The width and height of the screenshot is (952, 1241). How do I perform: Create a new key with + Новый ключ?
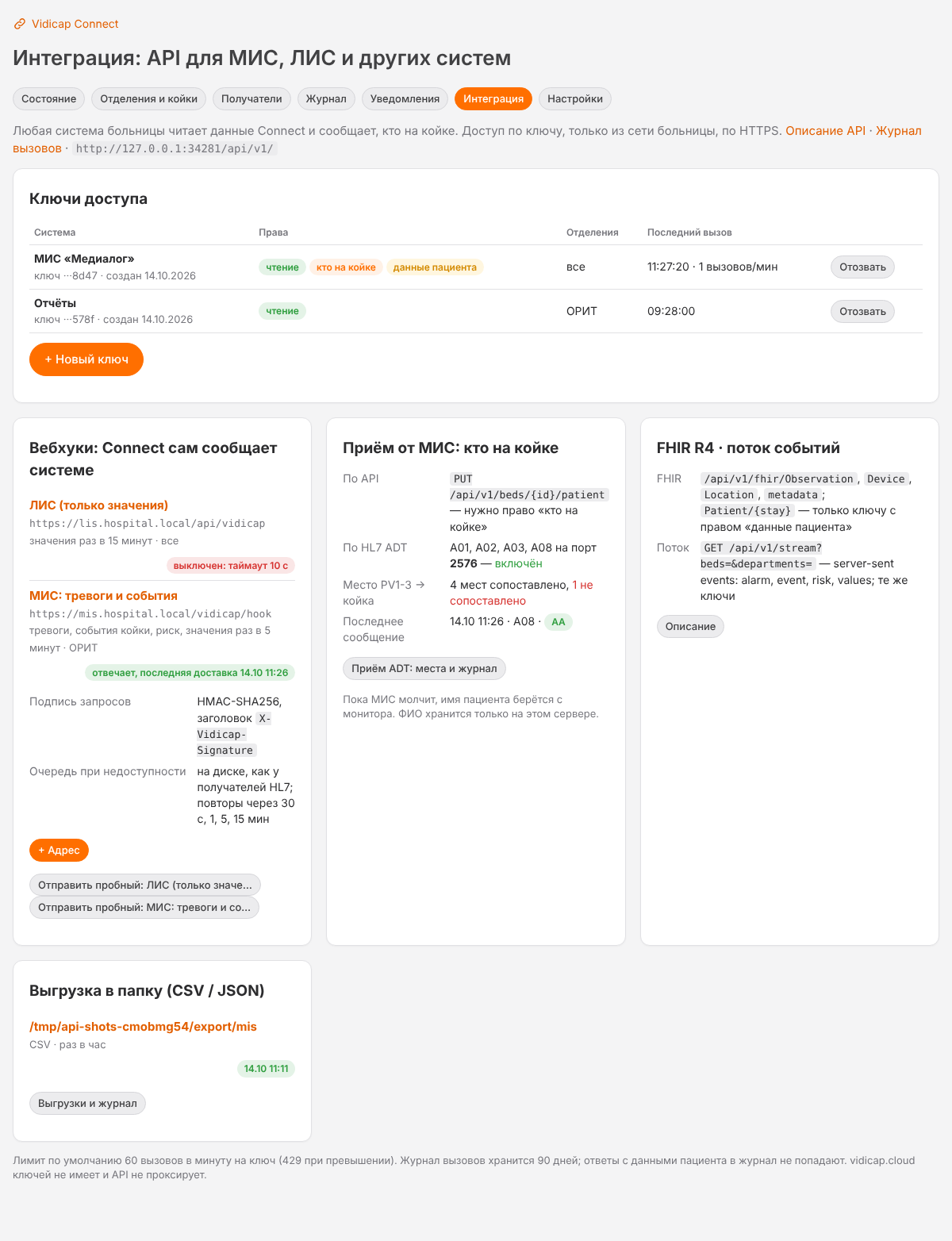pyautogui.click(x=86, y=359)
